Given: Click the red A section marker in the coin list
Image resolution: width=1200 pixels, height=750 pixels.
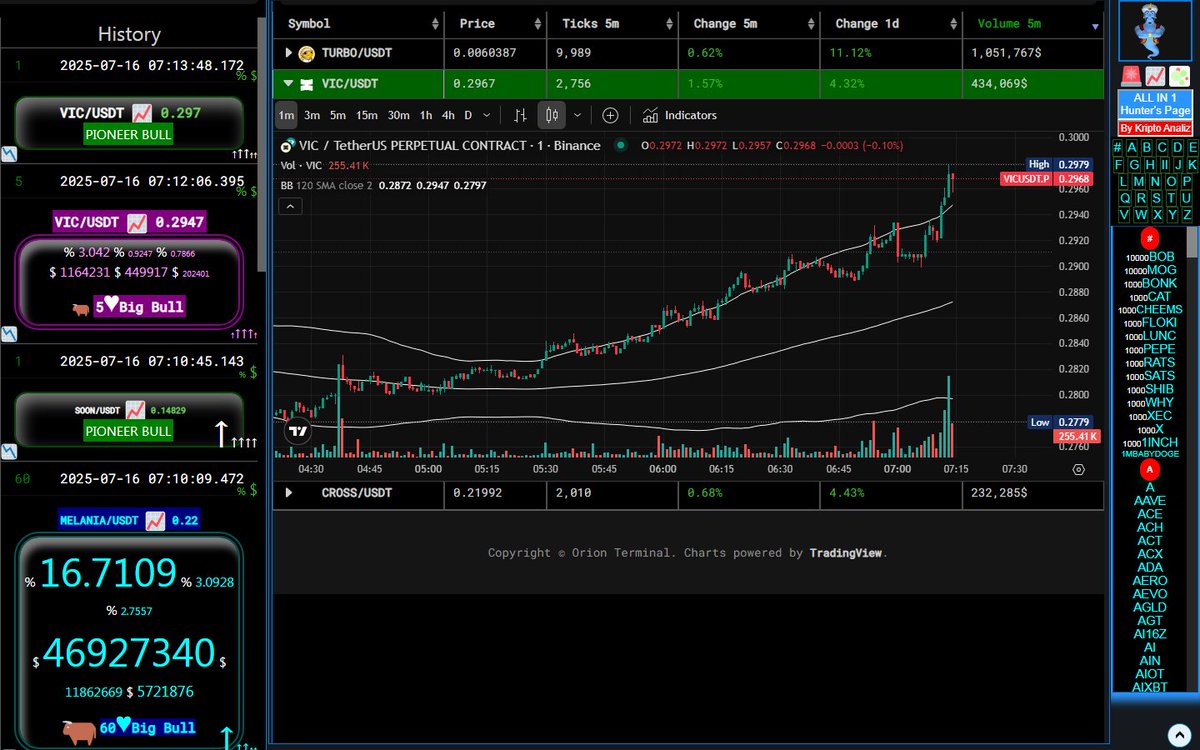Looking at the screenshot, I should click(1150, 470).
